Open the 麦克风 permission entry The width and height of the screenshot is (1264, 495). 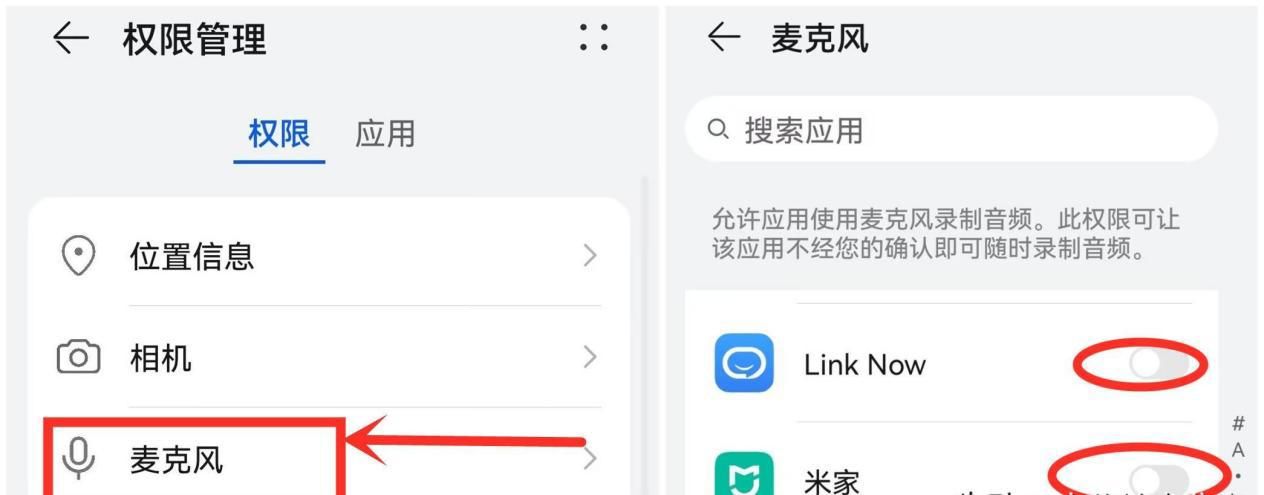click(329, 459)
